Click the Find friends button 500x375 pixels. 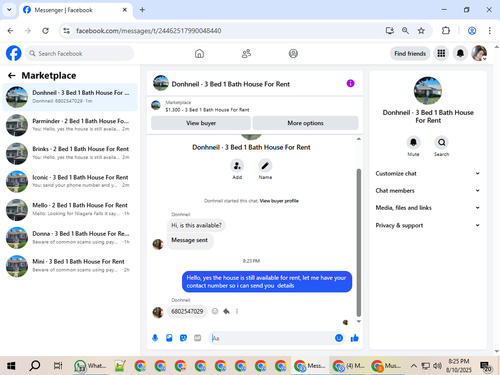[410, 53]
